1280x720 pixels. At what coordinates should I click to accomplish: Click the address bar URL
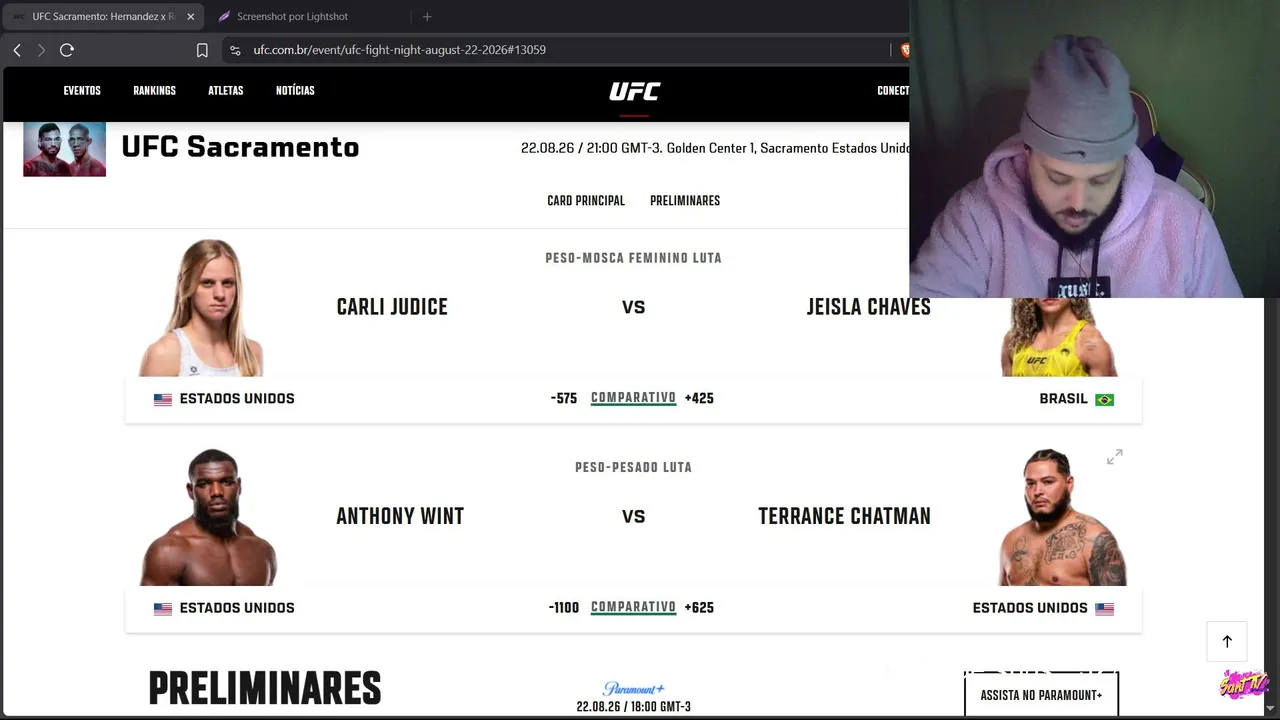pyautogui.click(x=399, y=50)
